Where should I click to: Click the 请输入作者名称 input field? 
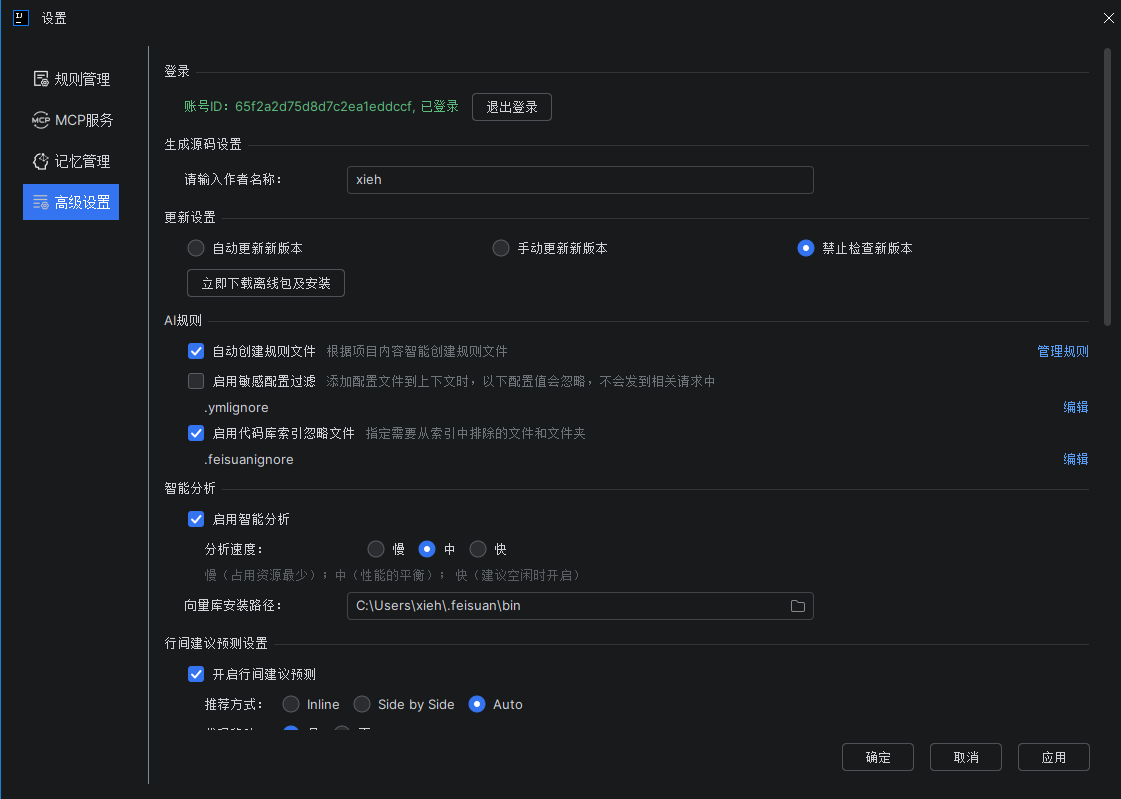[579, 180]
